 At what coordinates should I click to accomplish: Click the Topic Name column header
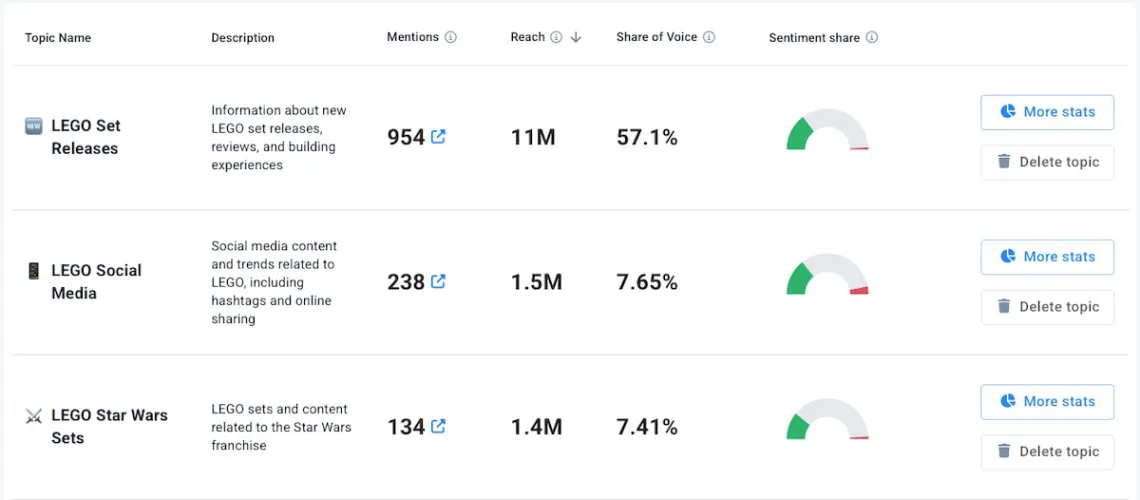58,38
